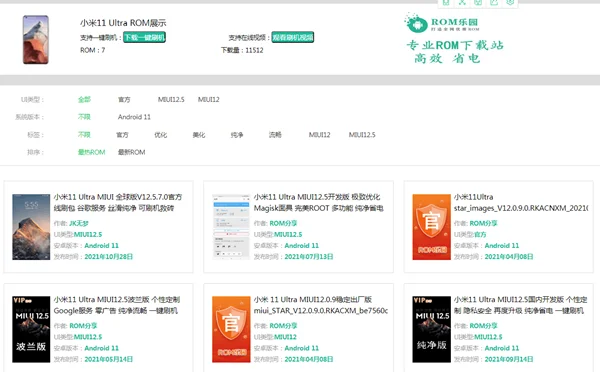Open the MIUI12.5国内开发版 ROM title
The width and height of the screenshot is (600, 372).
coord(520,305)
